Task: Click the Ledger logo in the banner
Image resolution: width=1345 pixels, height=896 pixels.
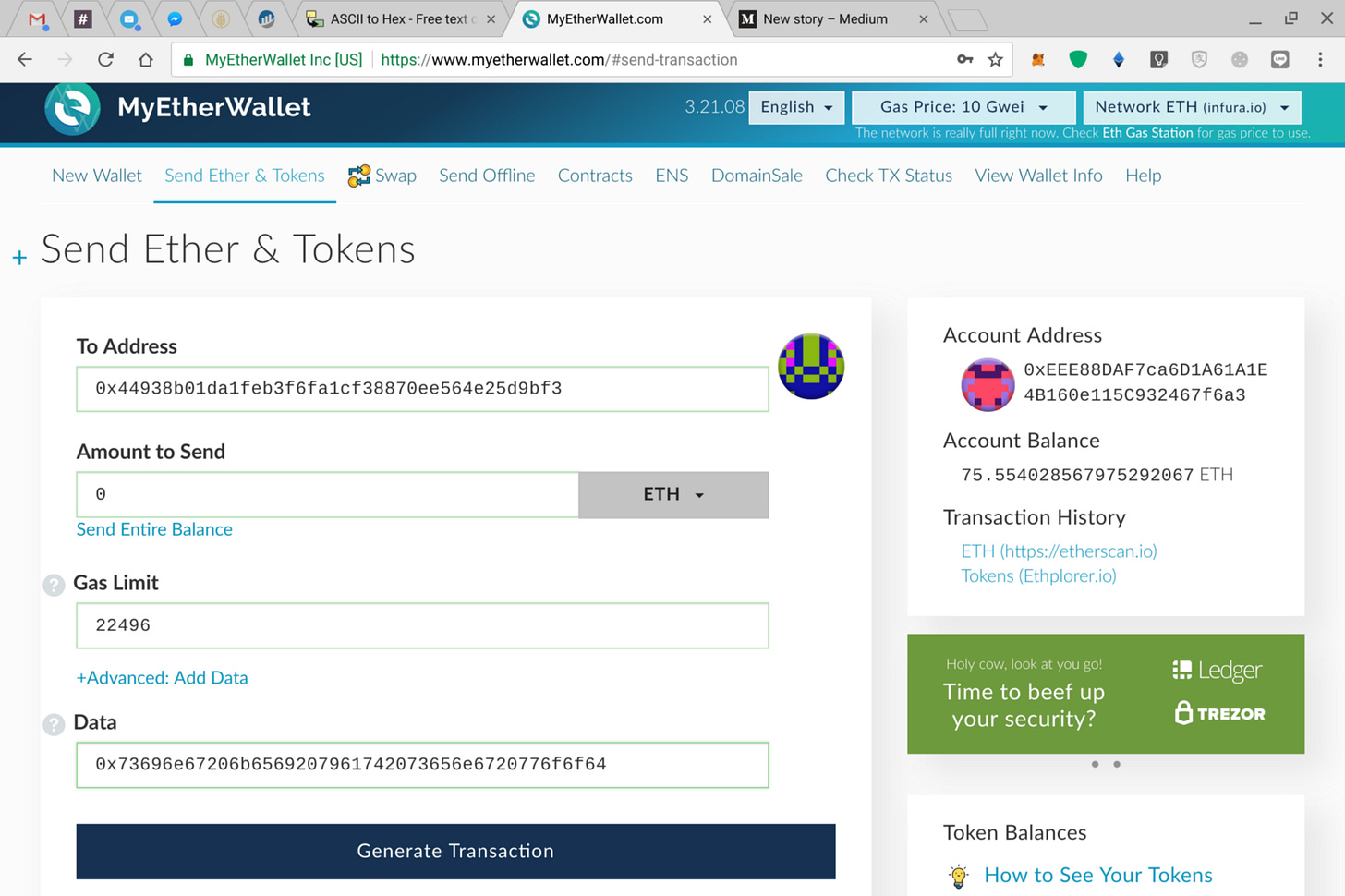Action: pos(1217,670)
